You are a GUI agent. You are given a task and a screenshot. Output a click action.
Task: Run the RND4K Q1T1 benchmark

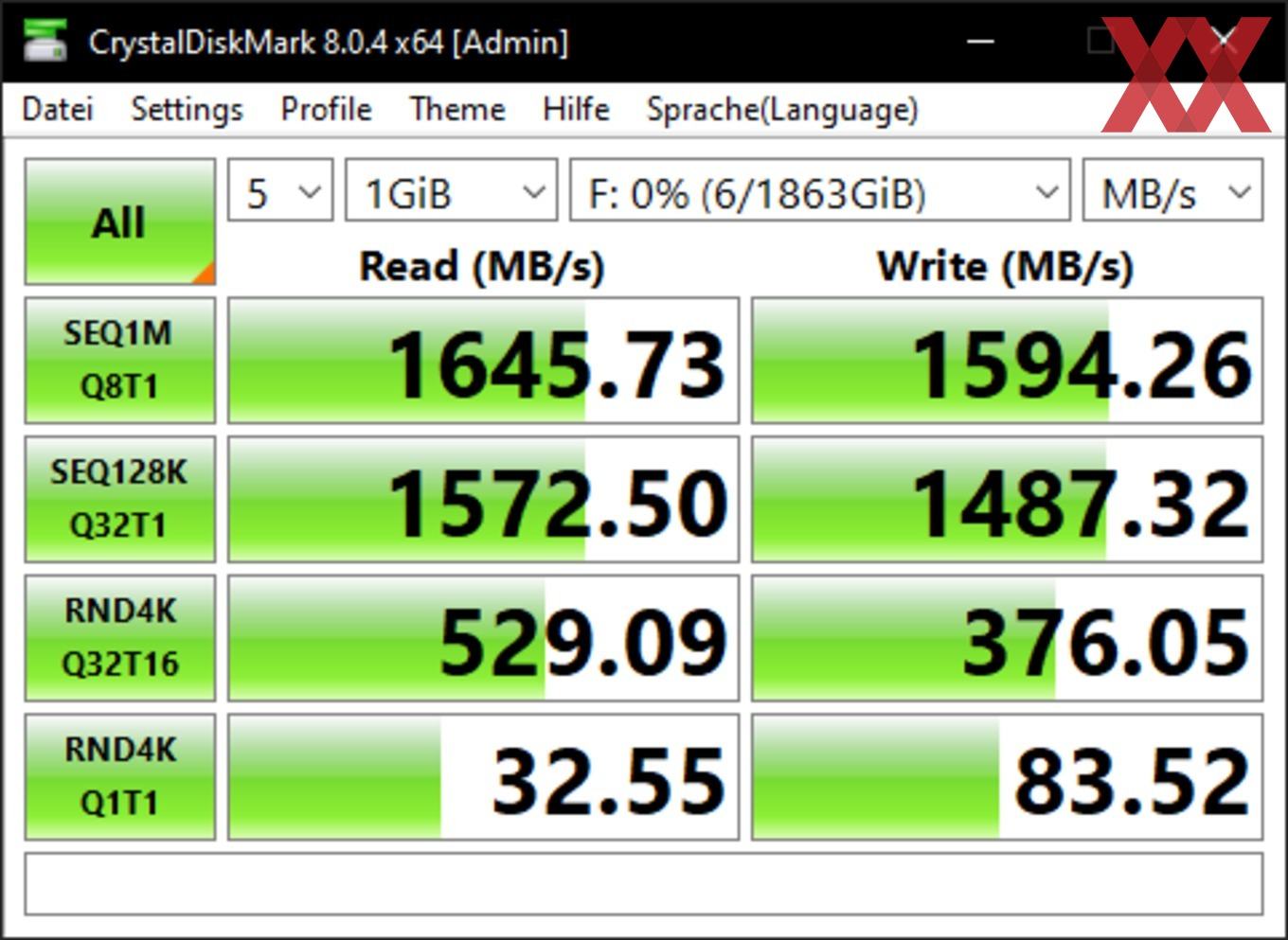pos(120,776)
